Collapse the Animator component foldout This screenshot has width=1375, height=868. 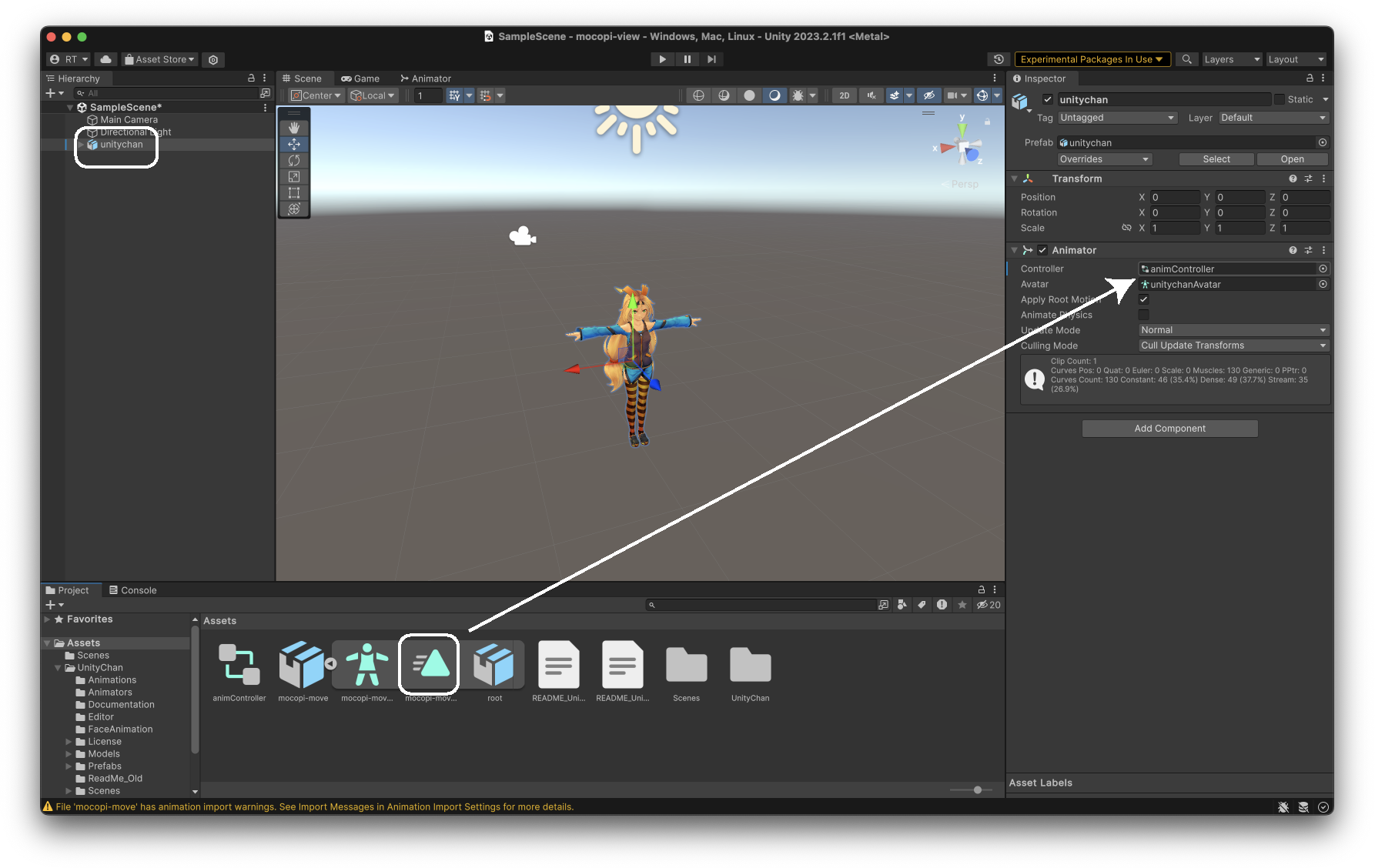[x=1015, y=250]
